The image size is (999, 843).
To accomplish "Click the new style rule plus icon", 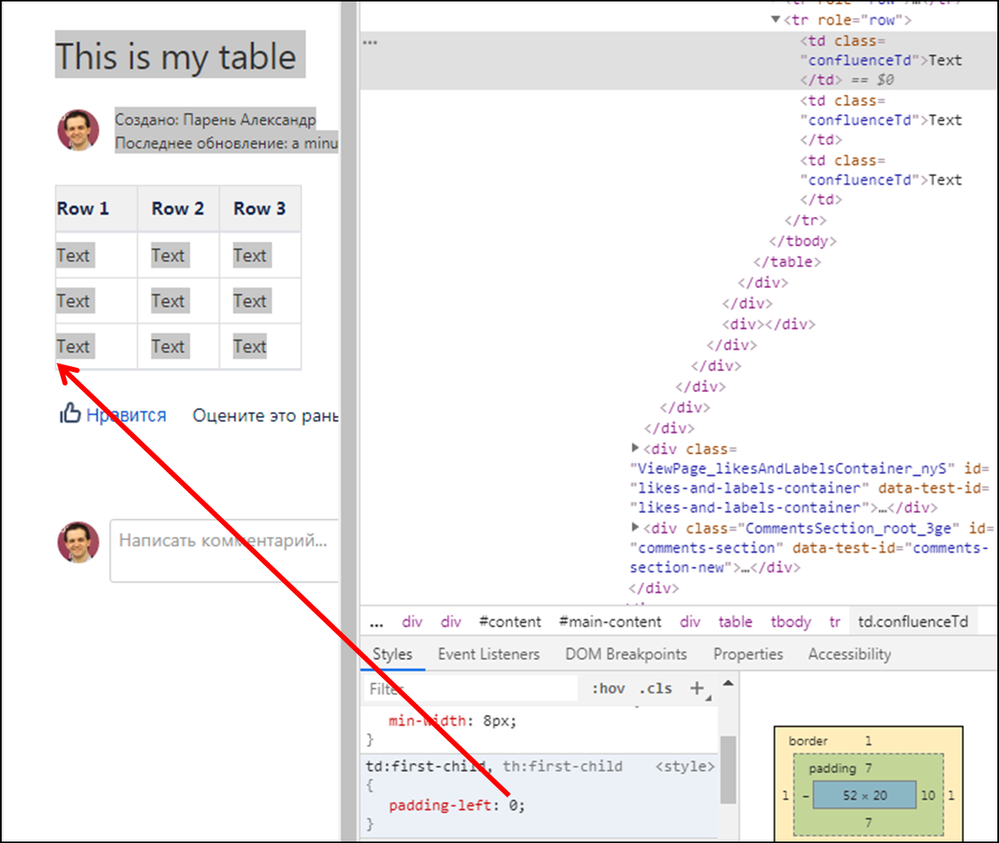I will coord(697,688).
